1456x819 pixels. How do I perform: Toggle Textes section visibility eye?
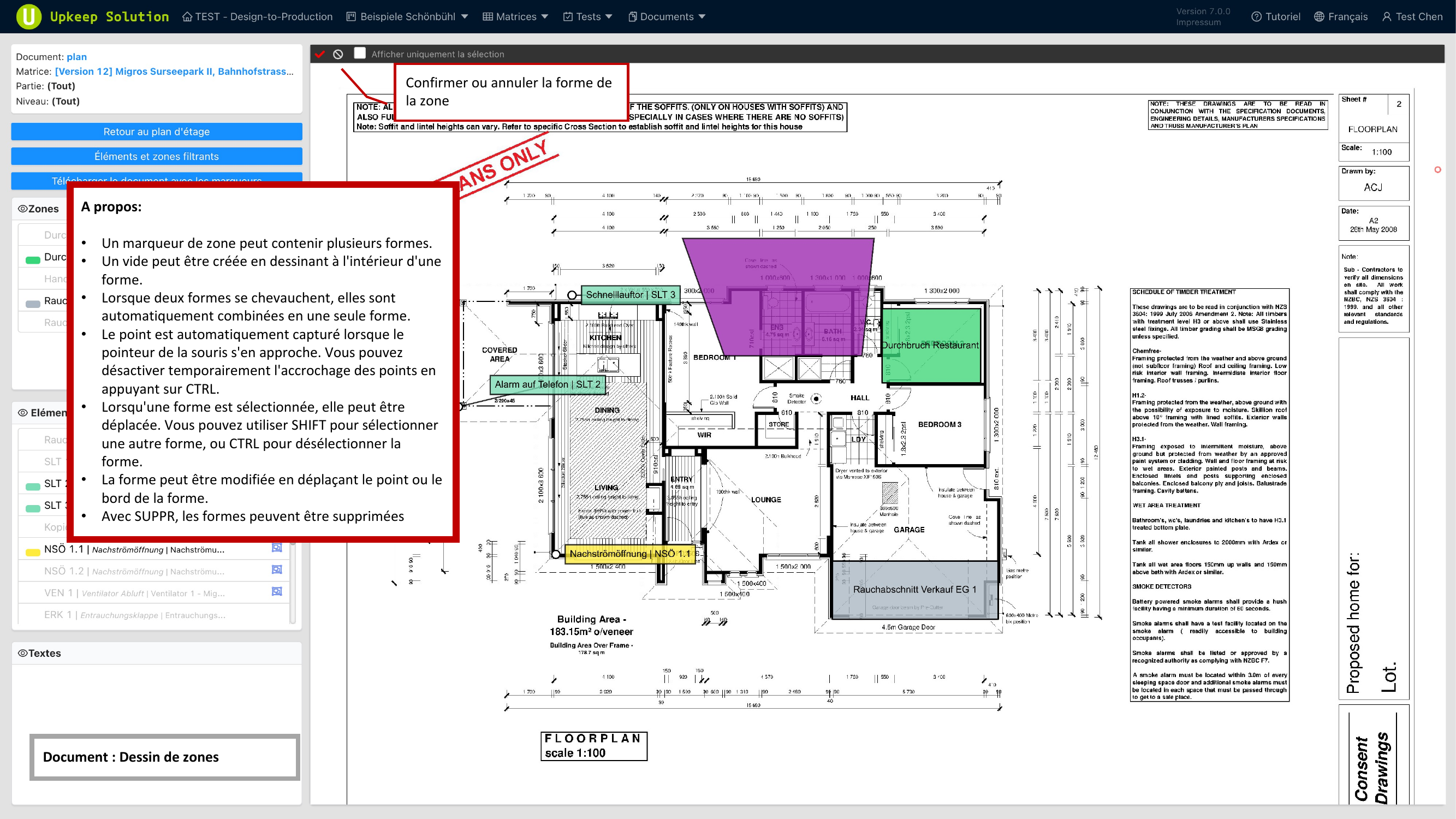tap(22, 653)
